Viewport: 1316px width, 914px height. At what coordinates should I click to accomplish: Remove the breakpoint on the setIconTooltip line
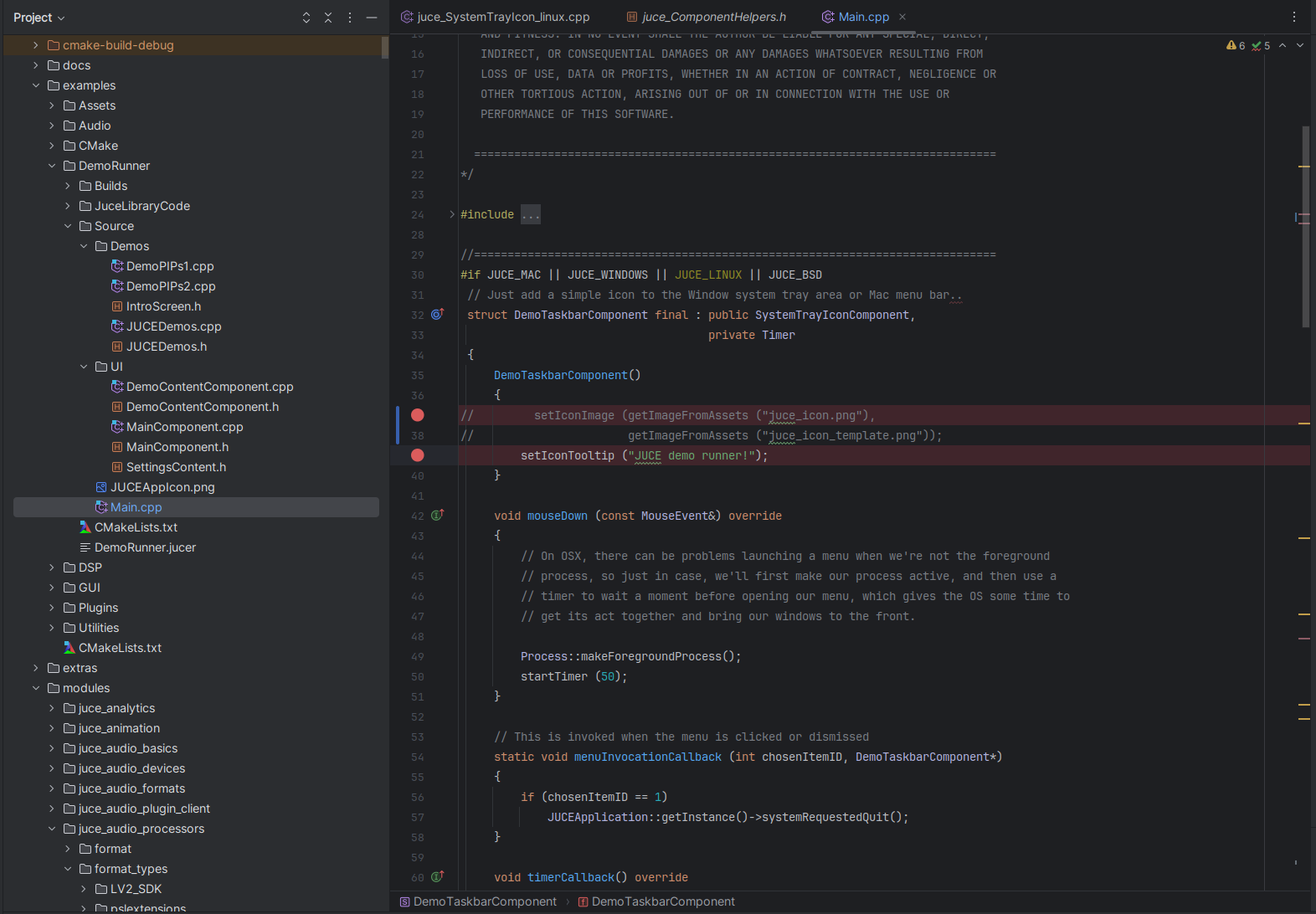418,455
